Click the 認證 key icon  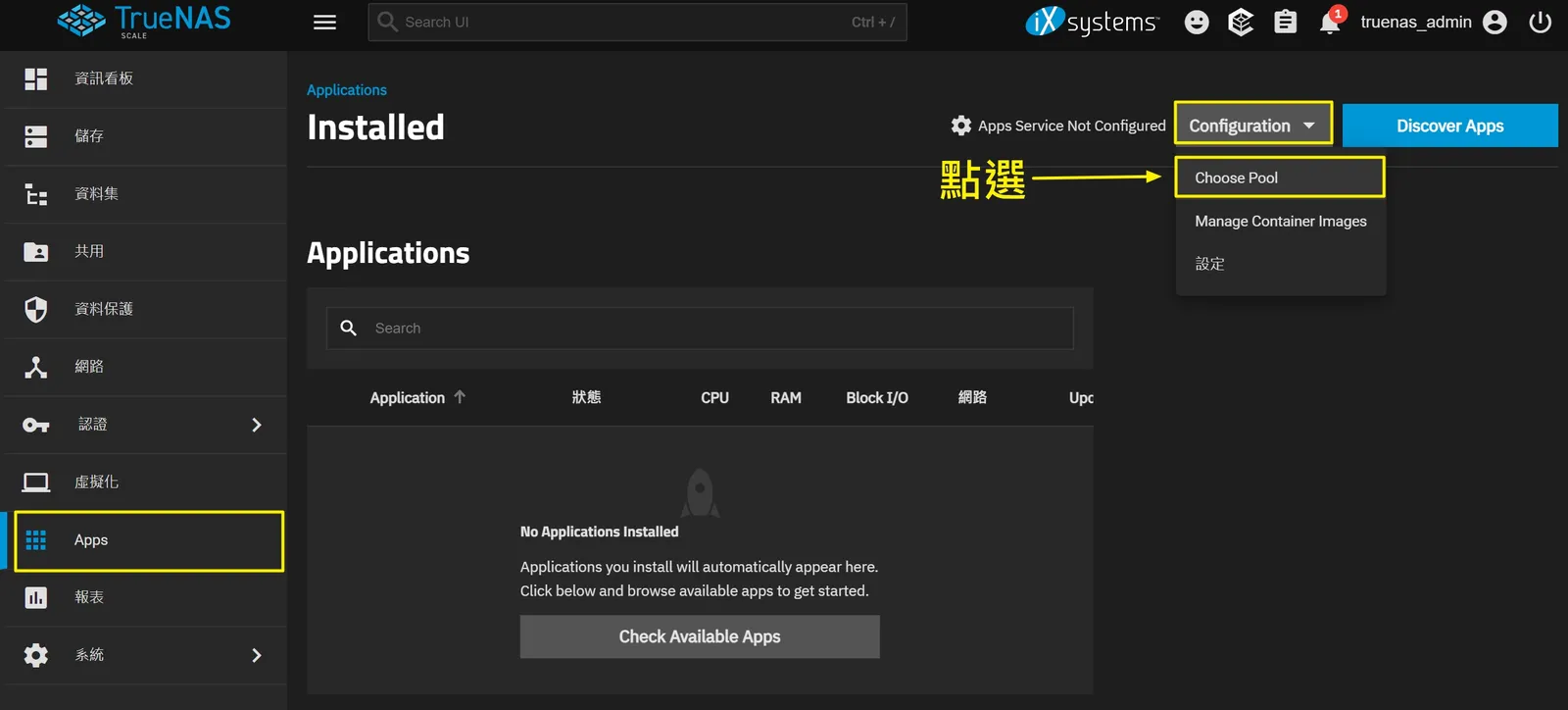pos(36,425)
